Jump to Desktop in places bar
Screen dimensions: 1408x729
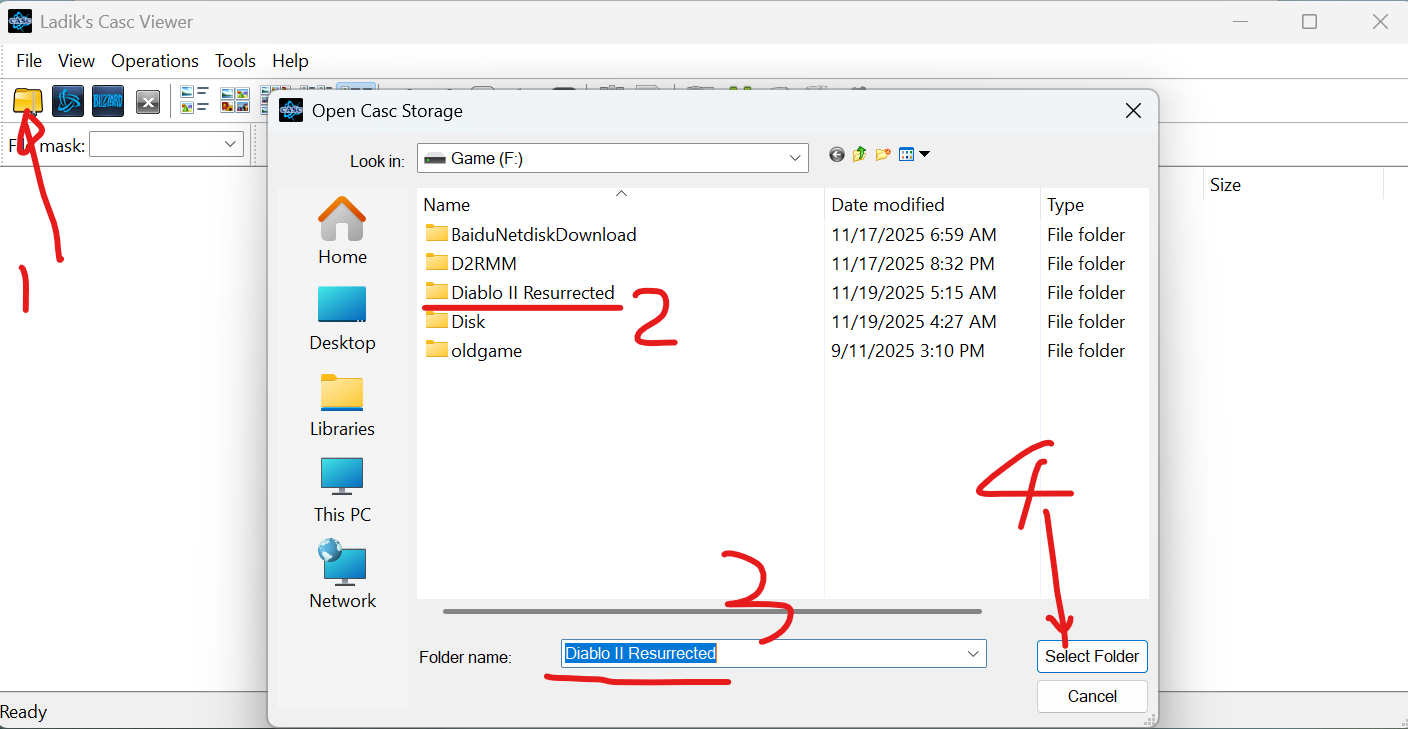[342, 318]
